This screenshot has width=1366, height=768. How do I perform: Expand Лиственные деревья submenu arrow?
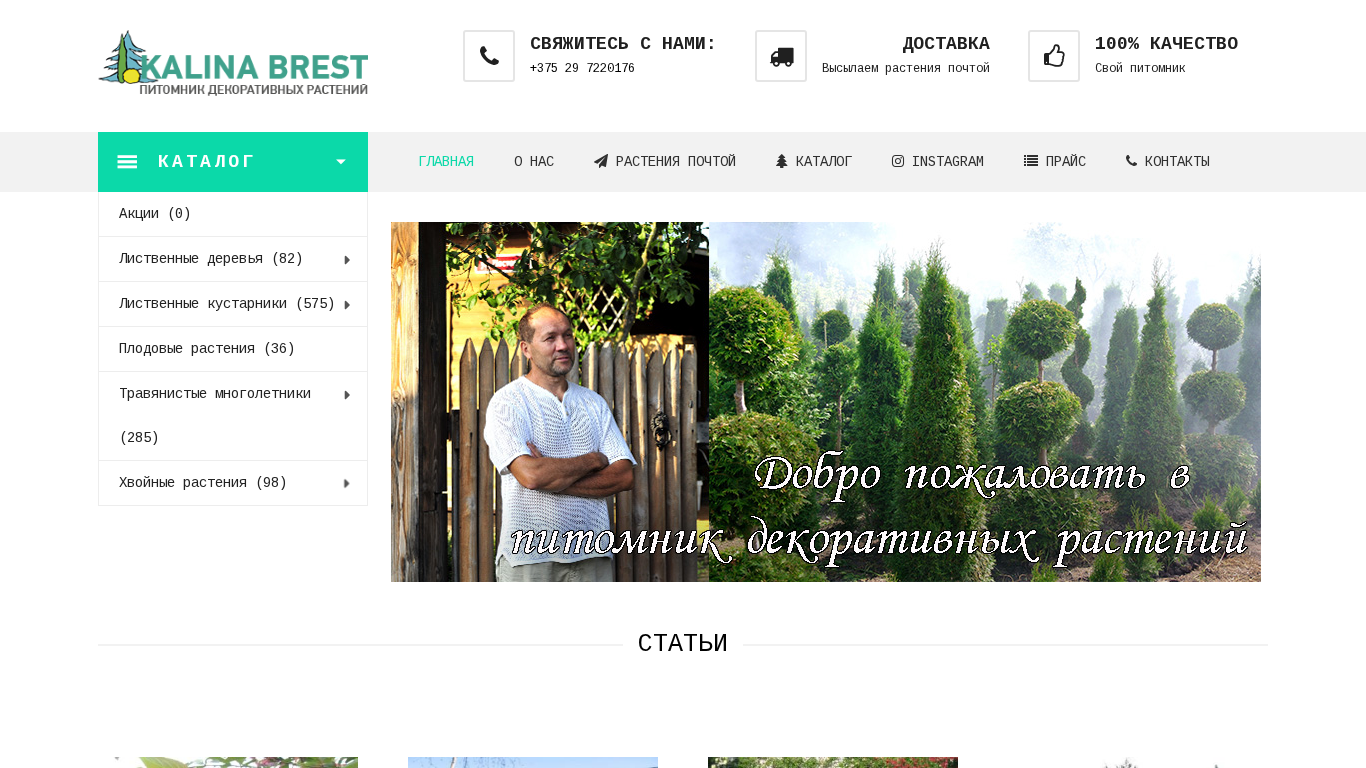[x=347, y=260]
